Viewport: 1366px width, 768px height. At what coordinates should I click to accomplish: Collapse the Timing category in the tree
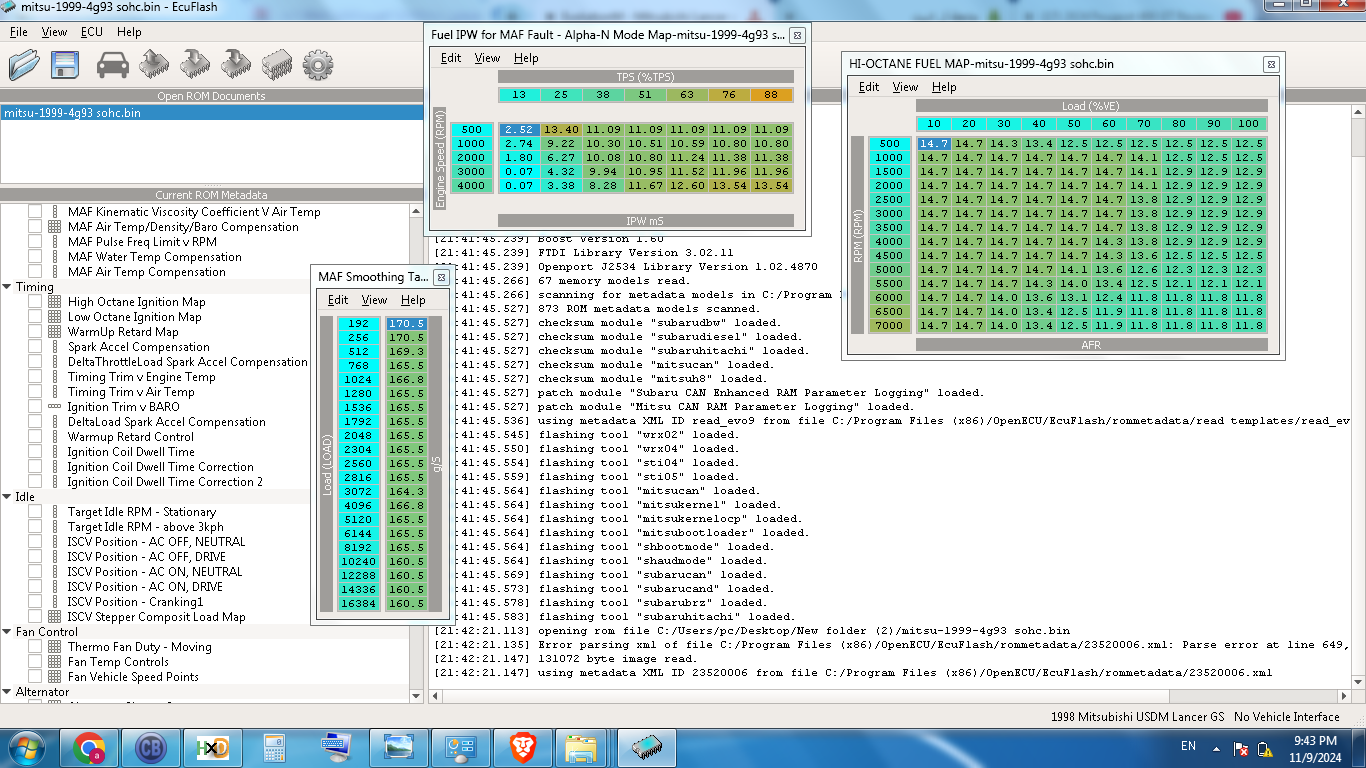7,287
